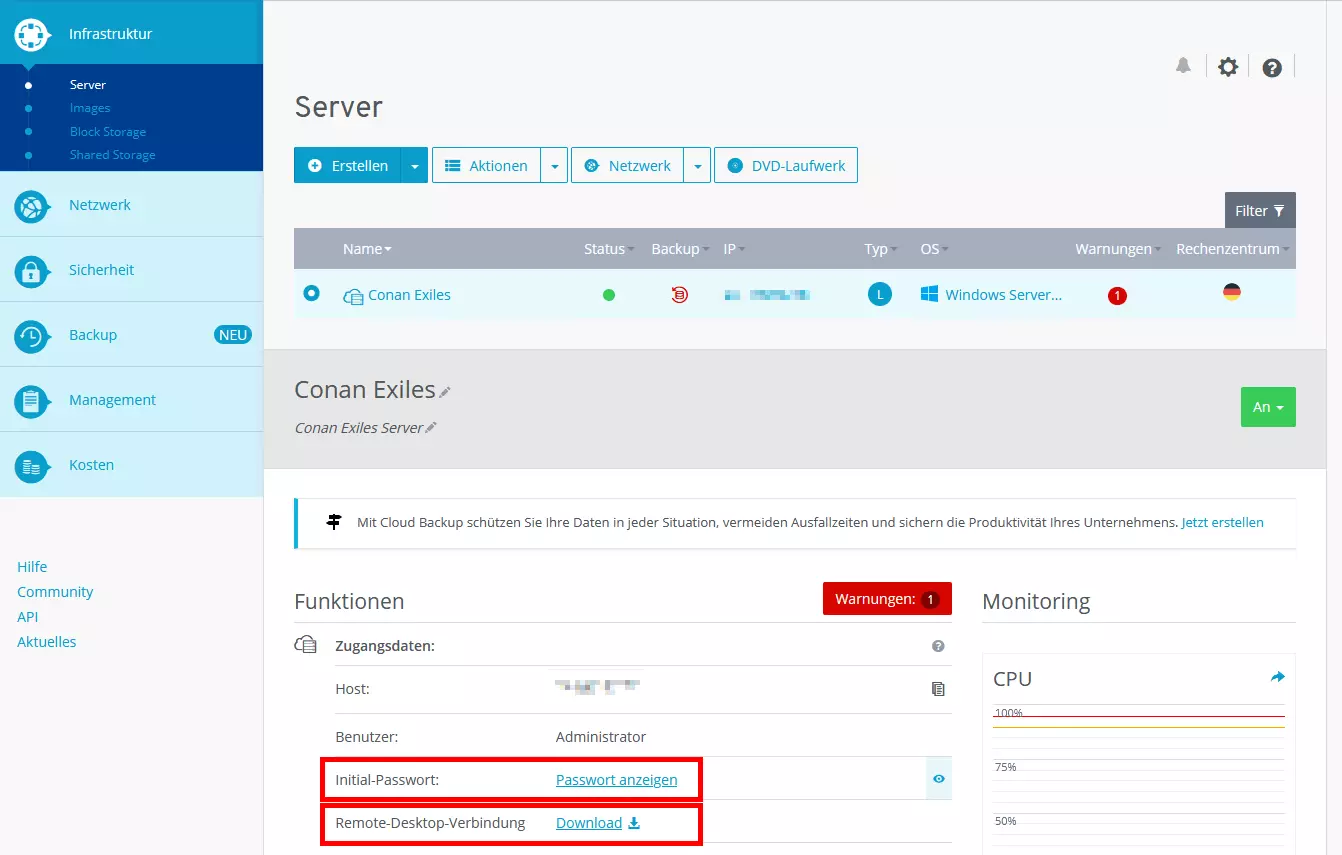Open the green An power state dropdown
This screenshot has width=1342, height=855.
pyautogui.click(x=1268, y=407)
